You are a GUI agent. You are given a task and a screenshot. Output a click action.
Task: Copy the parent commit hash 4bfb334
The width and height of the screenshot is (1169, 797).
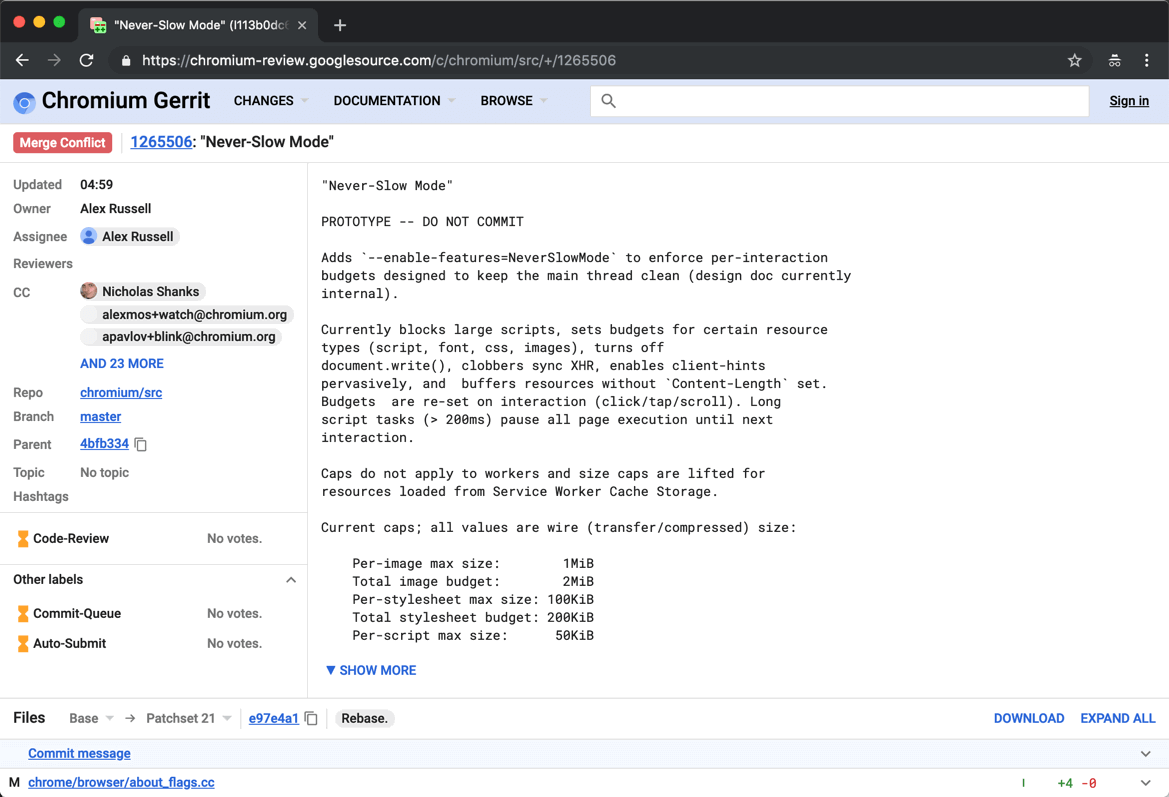tap(141, 444)
